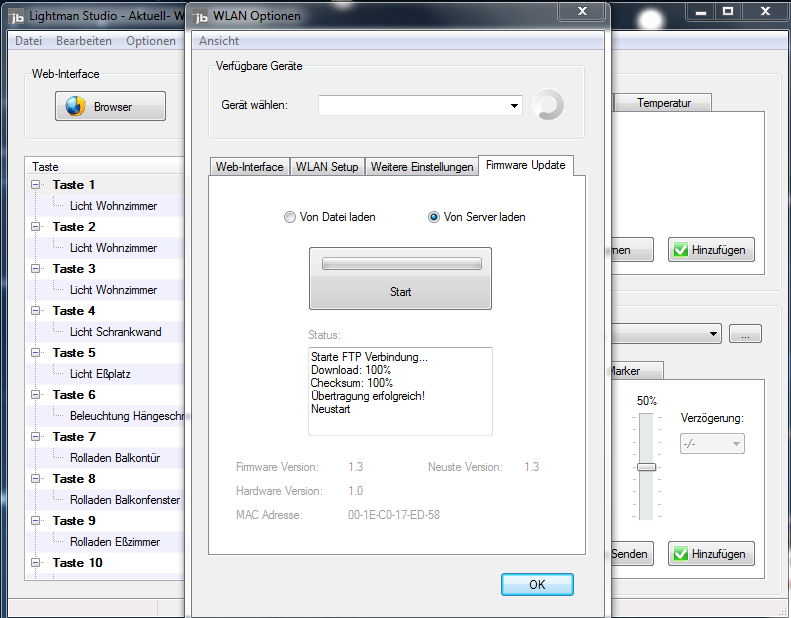Viewport: 791px width, 618px height.
Task: Collapse the Taste 4 tree node
Action: 37,311
